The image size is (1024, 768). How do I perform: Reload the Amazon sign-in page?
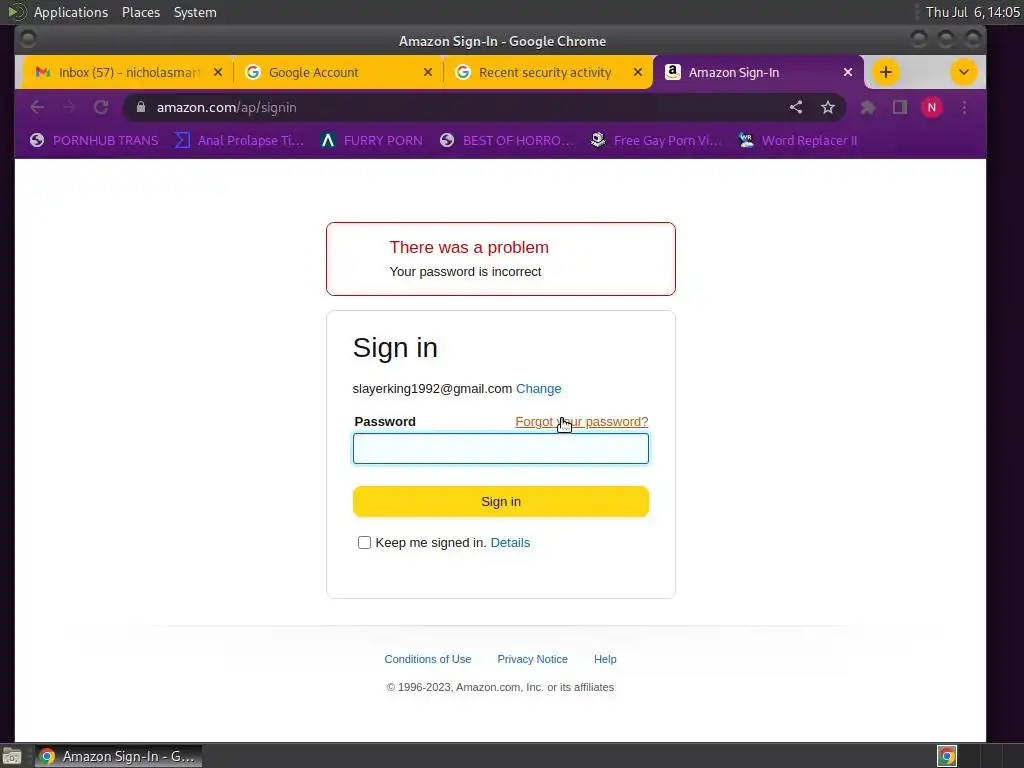[101, 107]
